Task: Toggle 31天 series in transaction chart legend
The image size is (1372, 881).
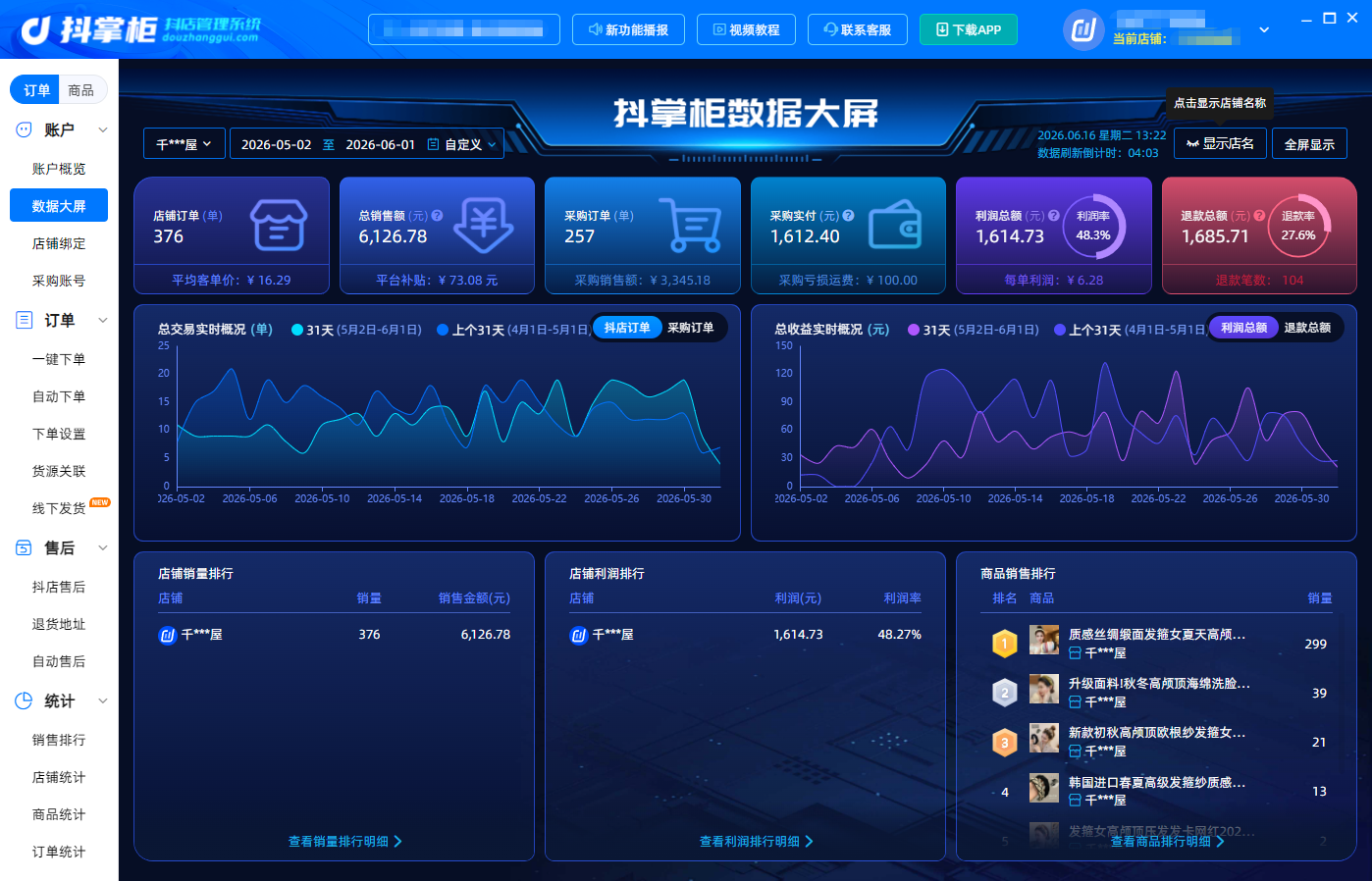Action: click(356, 330)
